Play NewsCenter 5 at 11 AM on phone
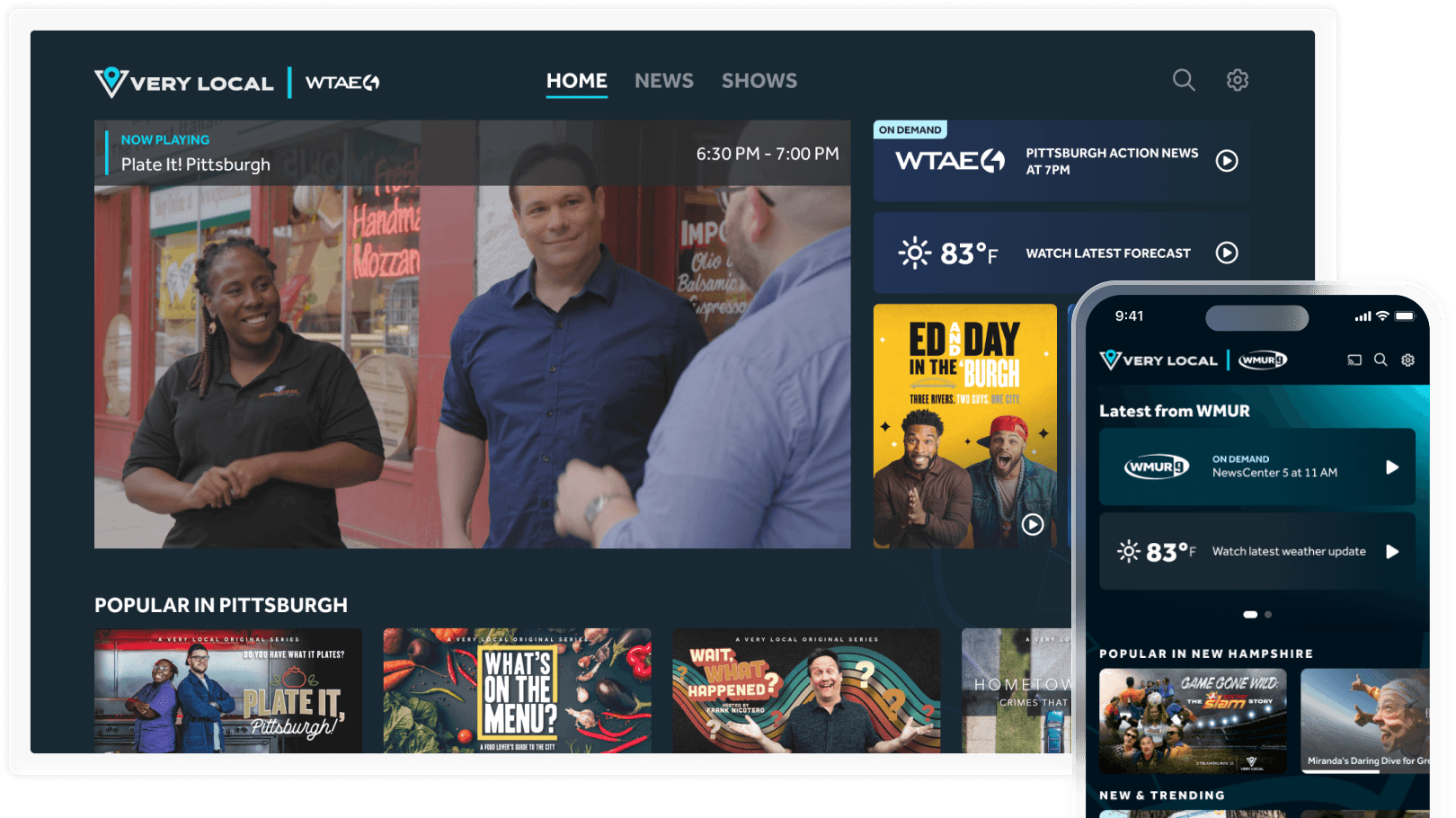 1392,467
